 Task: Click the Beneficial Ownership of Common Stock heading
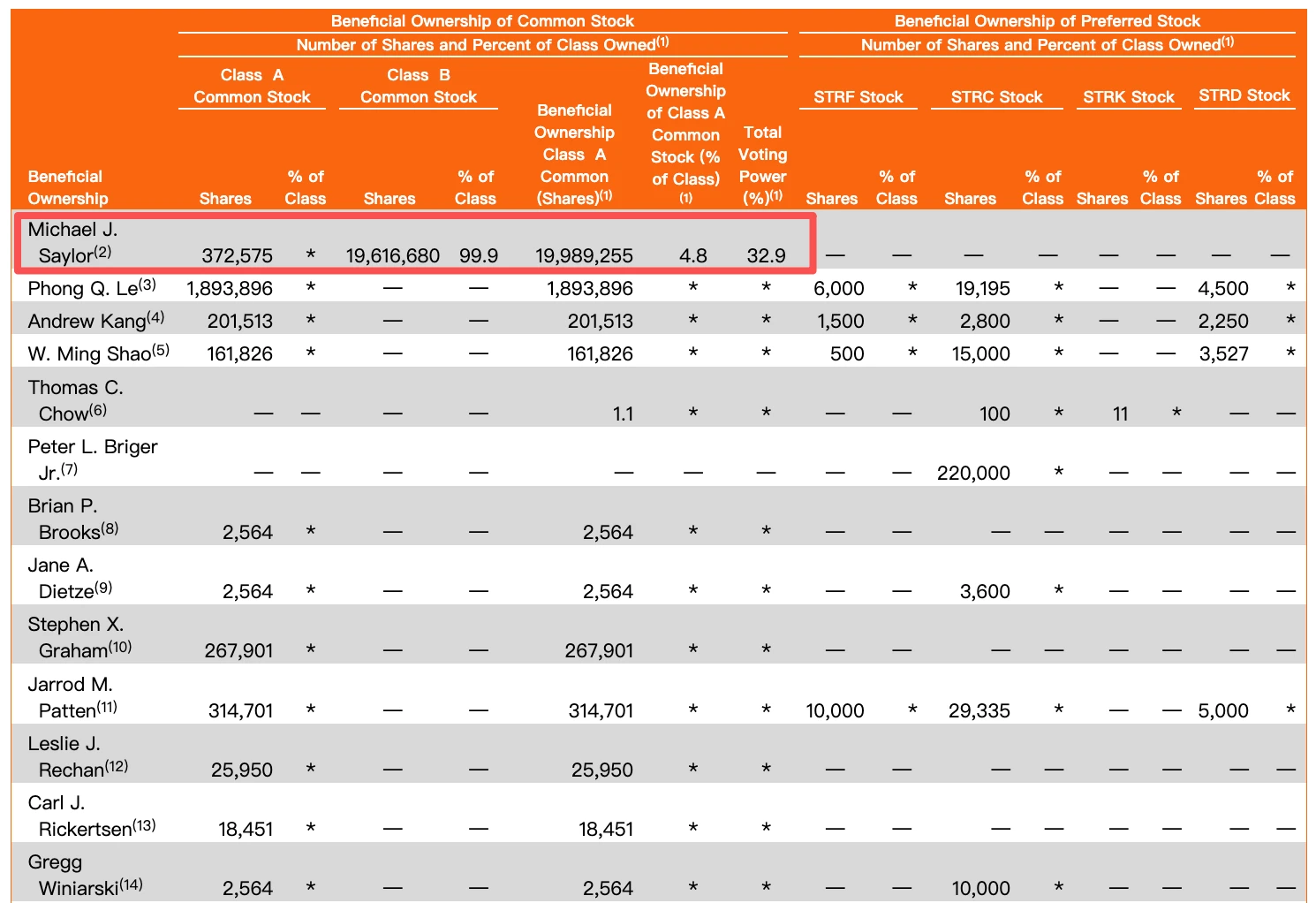pos(482,21)
